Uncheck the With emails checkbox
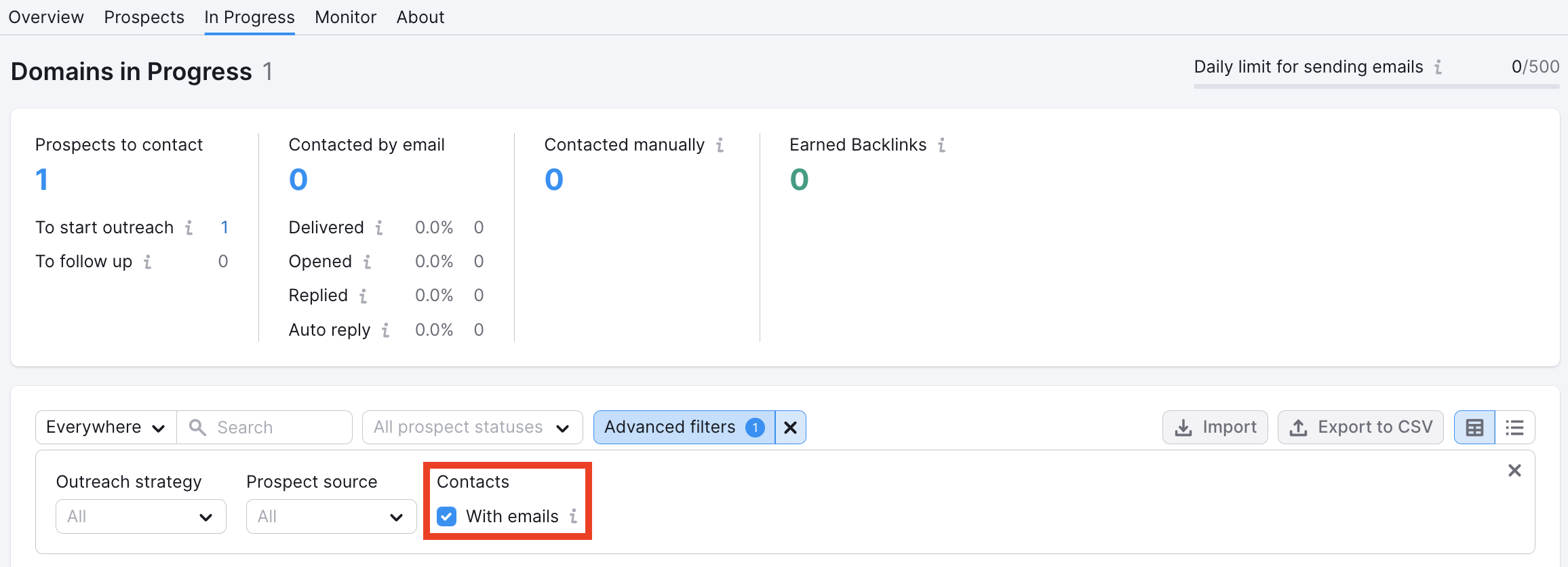1568x567 pixels. [447, 517]
